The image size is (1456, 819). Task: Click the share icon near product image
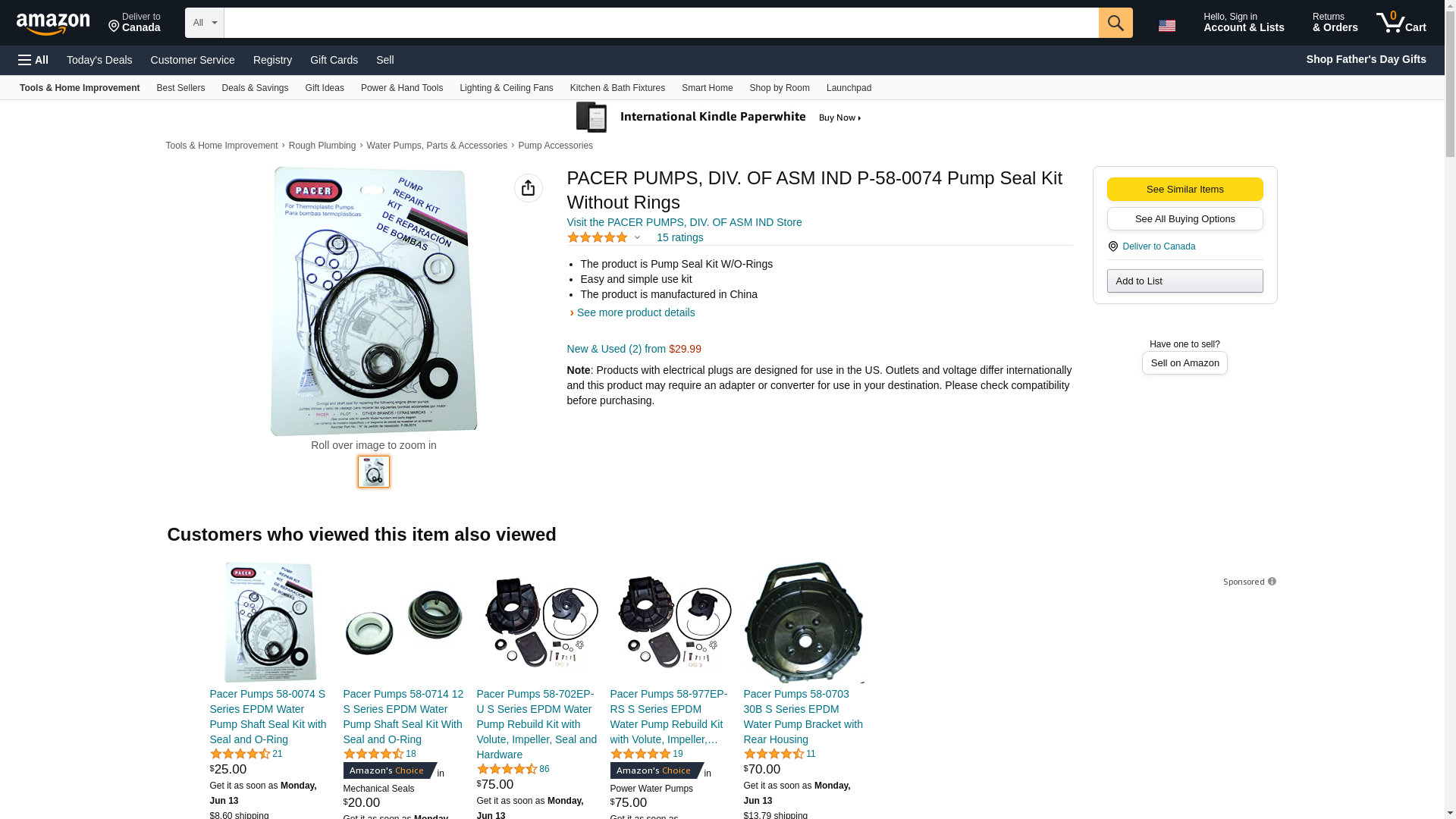(x=528, y=188)
